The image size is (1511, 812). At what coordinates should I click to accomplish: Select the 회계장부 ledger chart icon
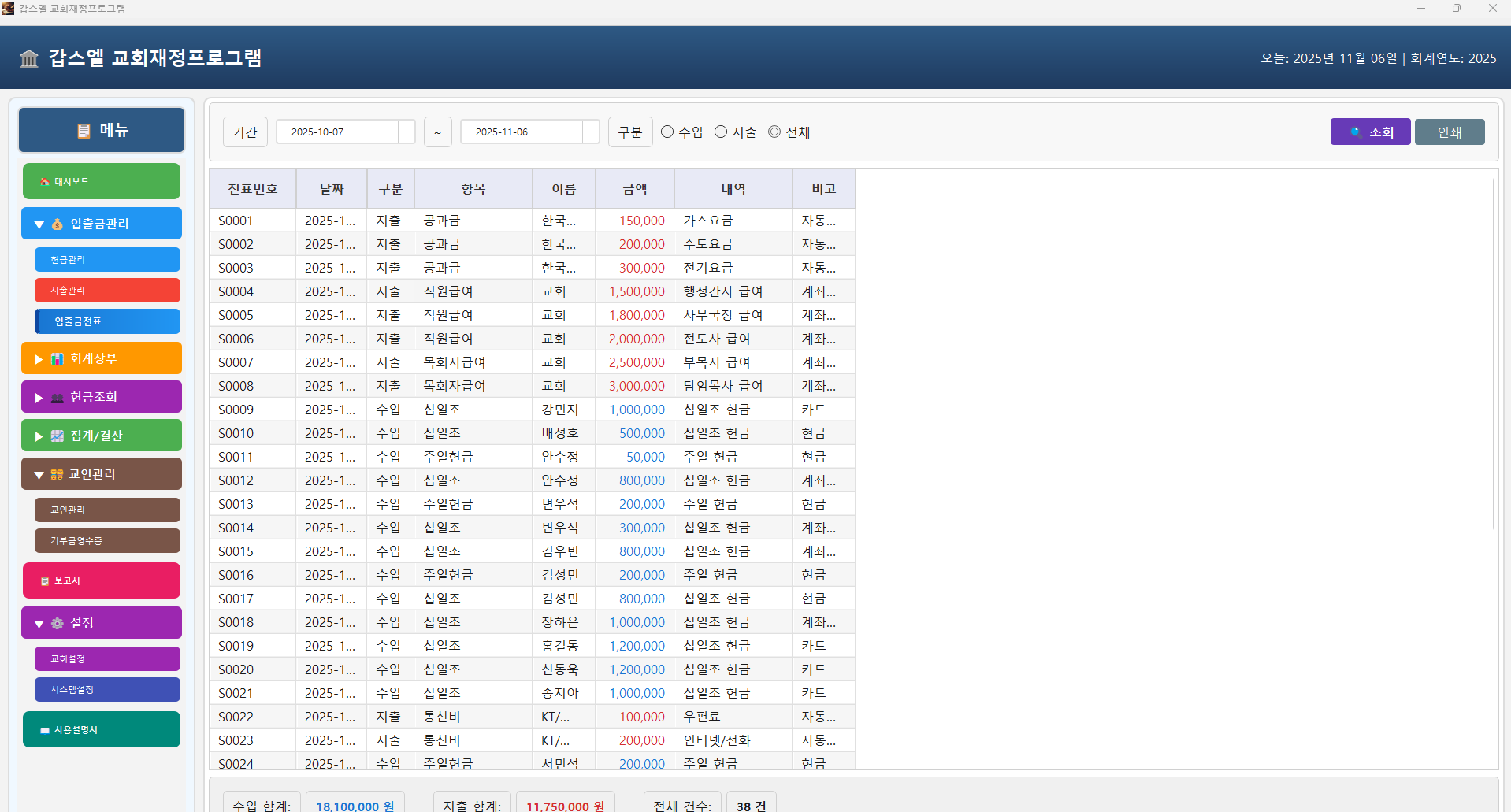(56, 358)
